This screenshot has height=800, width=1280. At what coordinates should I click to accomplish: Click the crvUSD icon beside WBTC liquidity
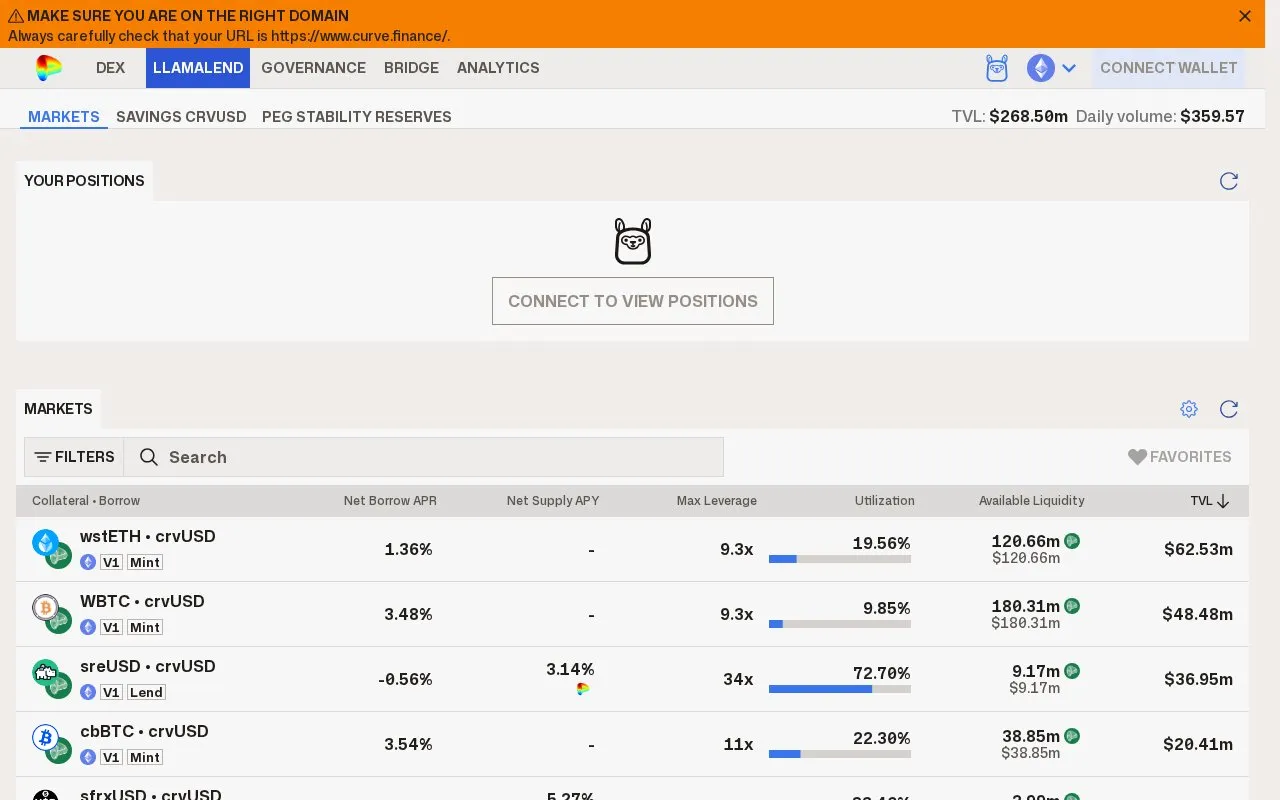(1072, 606)
